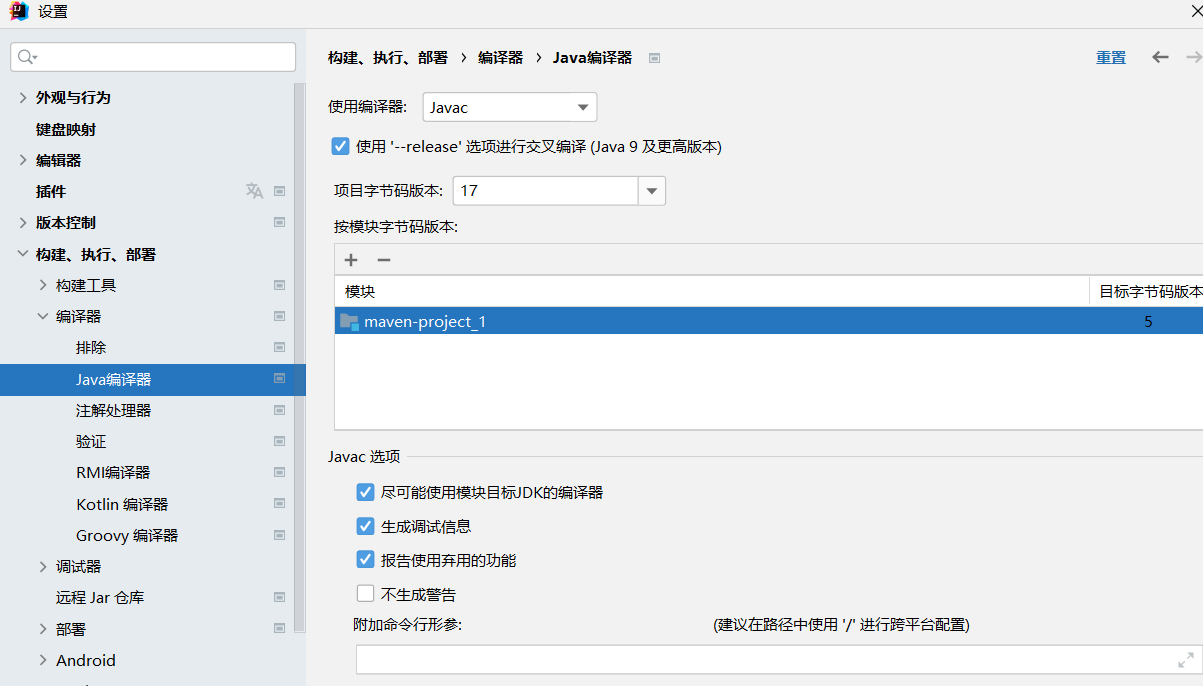Click the search magnifier icon in settings
The height and width of the screenshot is (686, 1203).
click(x=27, y=58)
